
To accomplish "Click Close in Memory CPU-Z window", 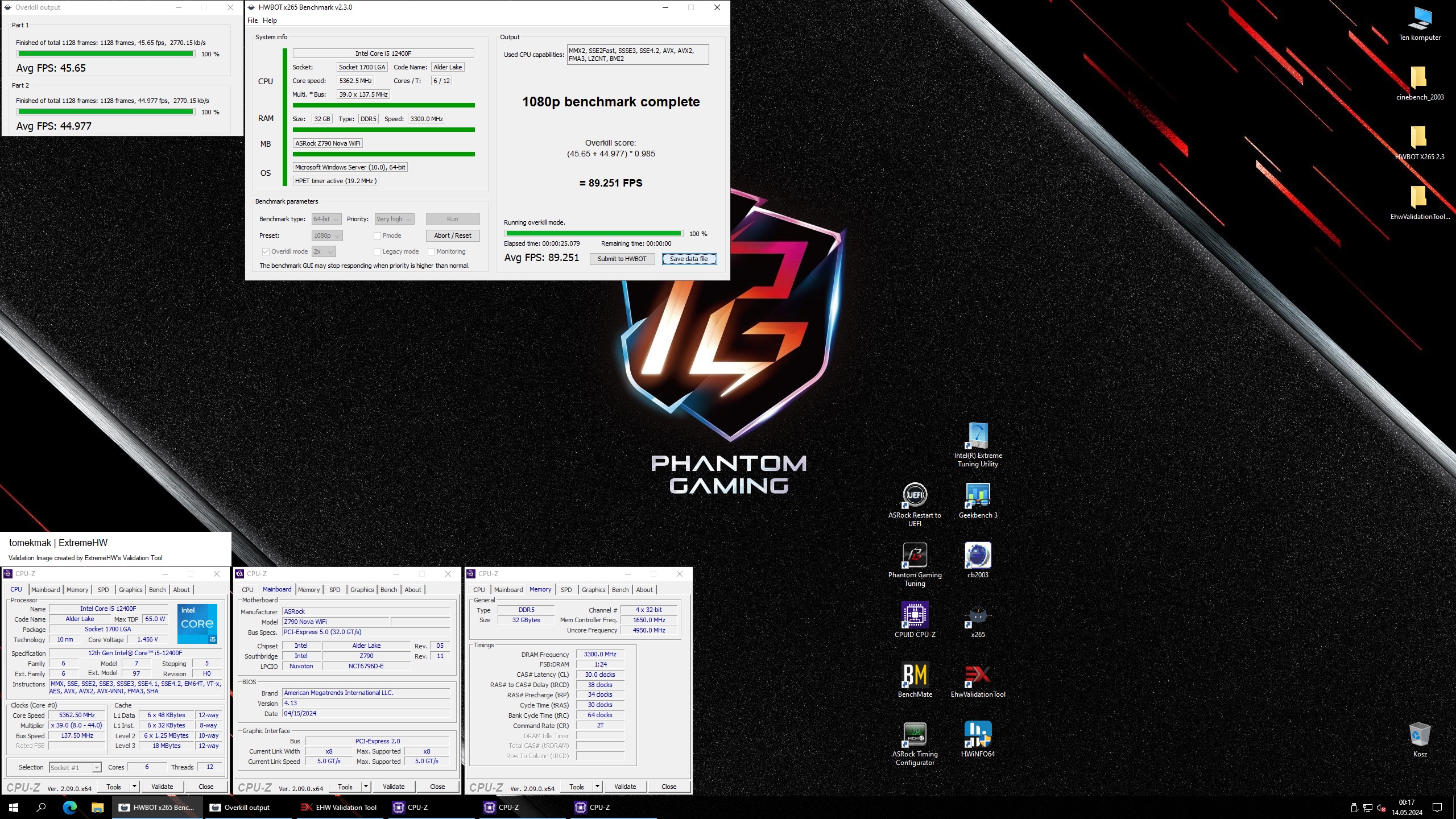I will click(x=669, y=787).
